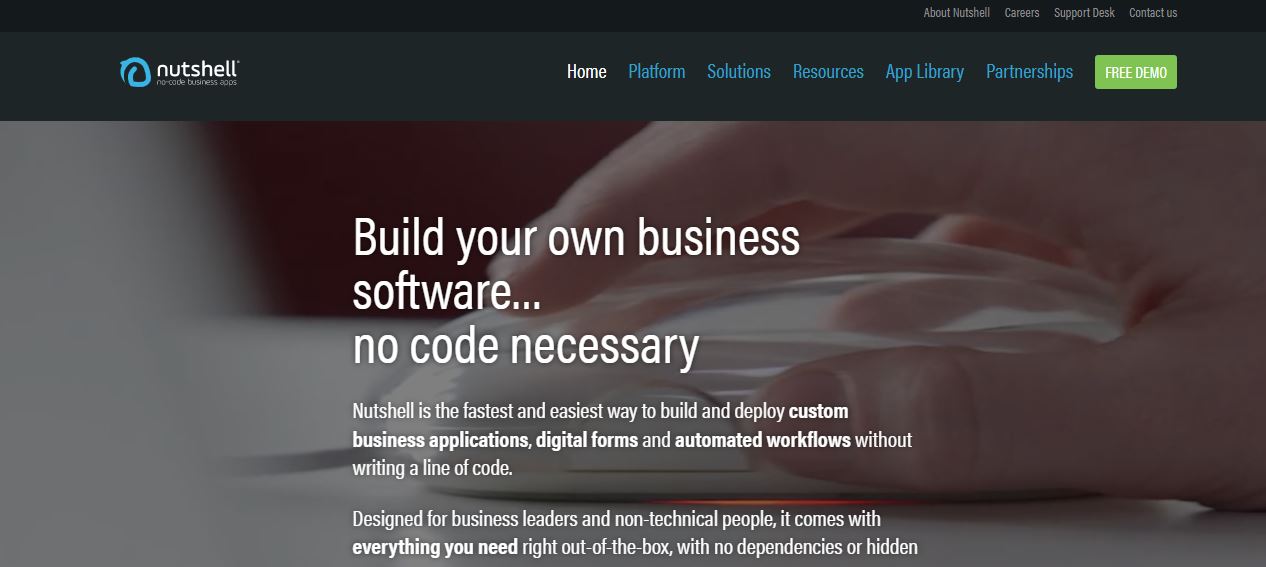This screenshot has width=1266, height=567.
Task: Click the bold "digital forms" text
Action: [587, 440]
